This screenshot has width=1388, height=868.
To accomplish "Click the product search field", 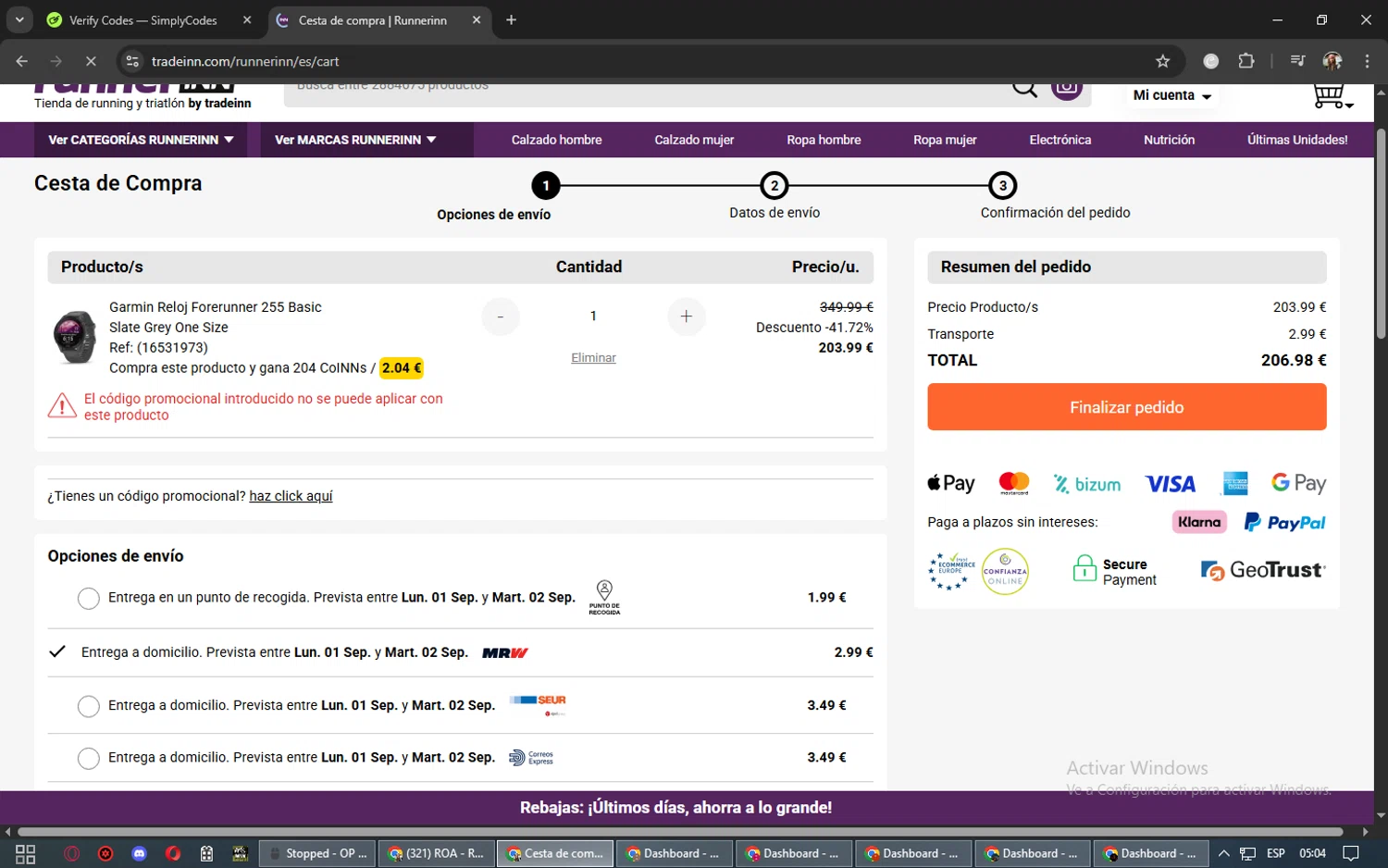I will click(x=648, y=88).
